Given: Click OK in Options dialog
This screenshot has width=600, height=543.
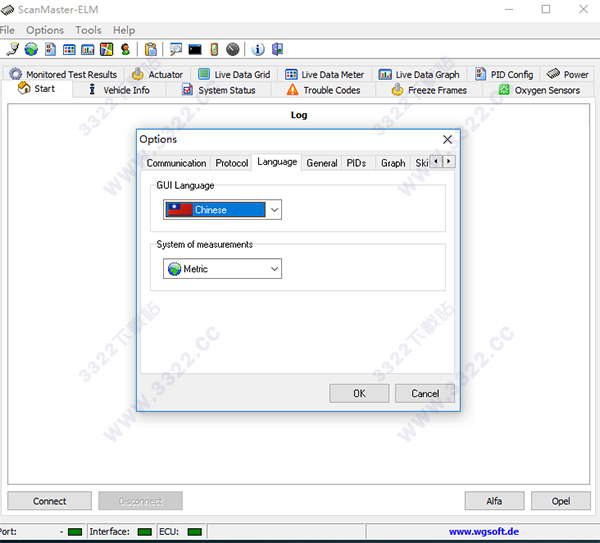Looking at the screenshot, I should coord(359,393).
